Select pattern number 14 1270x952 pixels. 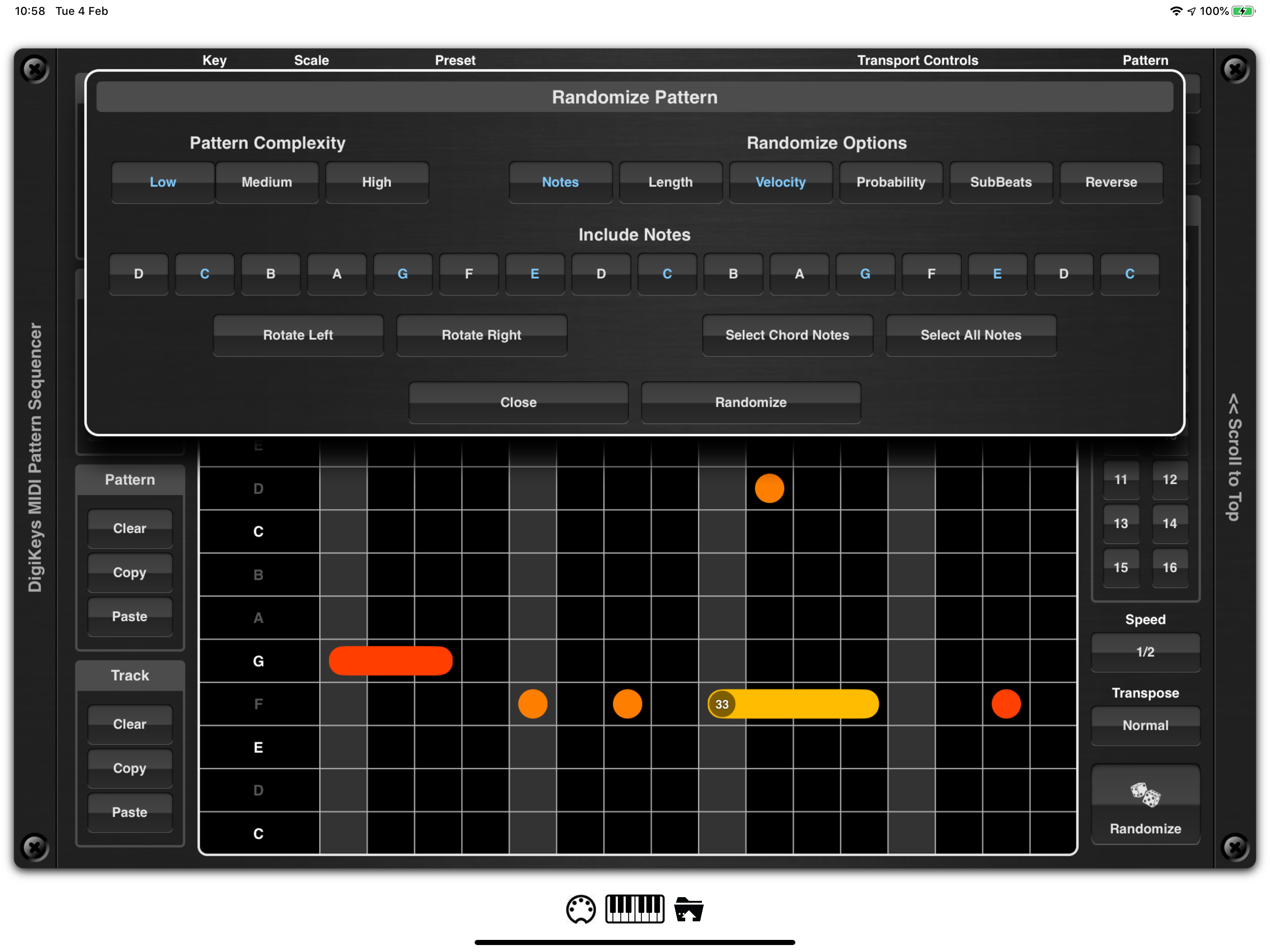(1170, 524)
